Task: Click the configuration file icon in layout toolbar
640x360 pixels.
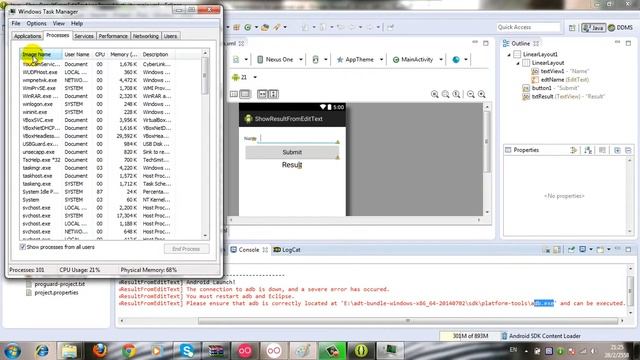Action: [x=236, y=60]
